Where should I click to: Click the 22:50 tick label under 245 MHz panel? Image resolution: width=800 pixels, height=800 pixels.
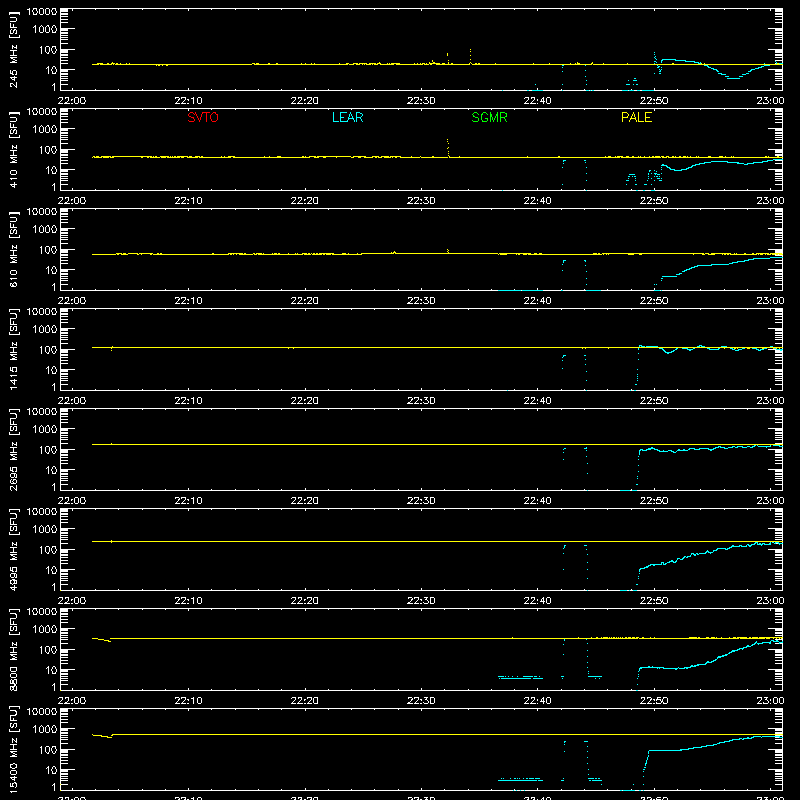pos(654,101)
